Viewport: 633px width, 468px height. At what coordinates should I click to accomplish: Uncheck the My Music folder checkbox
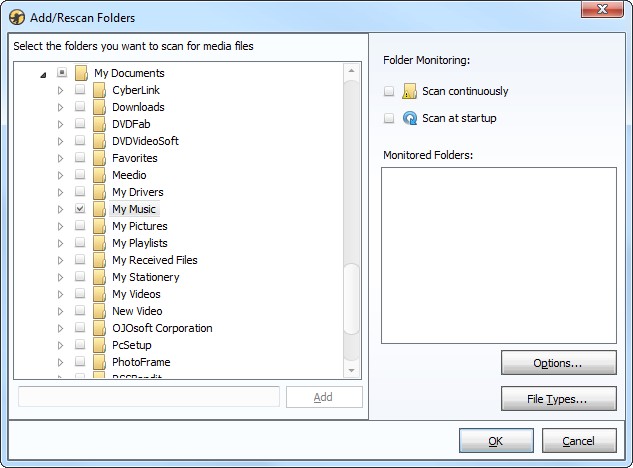point(80,209)
